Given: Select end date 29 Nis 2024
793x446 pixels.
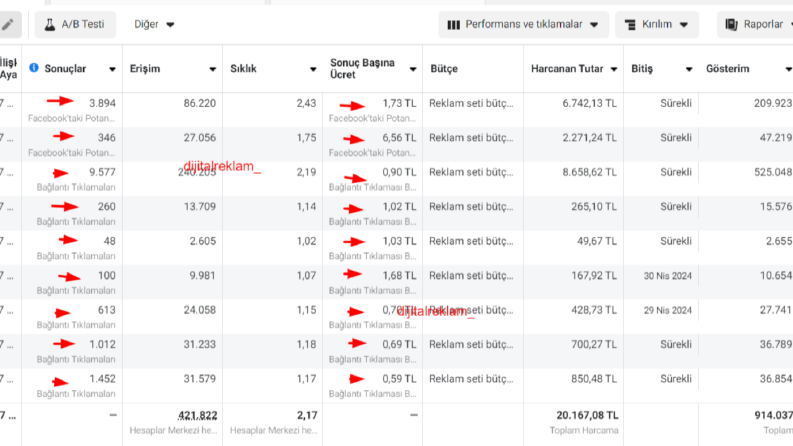Looking at the screenshot, I should 667,310.
